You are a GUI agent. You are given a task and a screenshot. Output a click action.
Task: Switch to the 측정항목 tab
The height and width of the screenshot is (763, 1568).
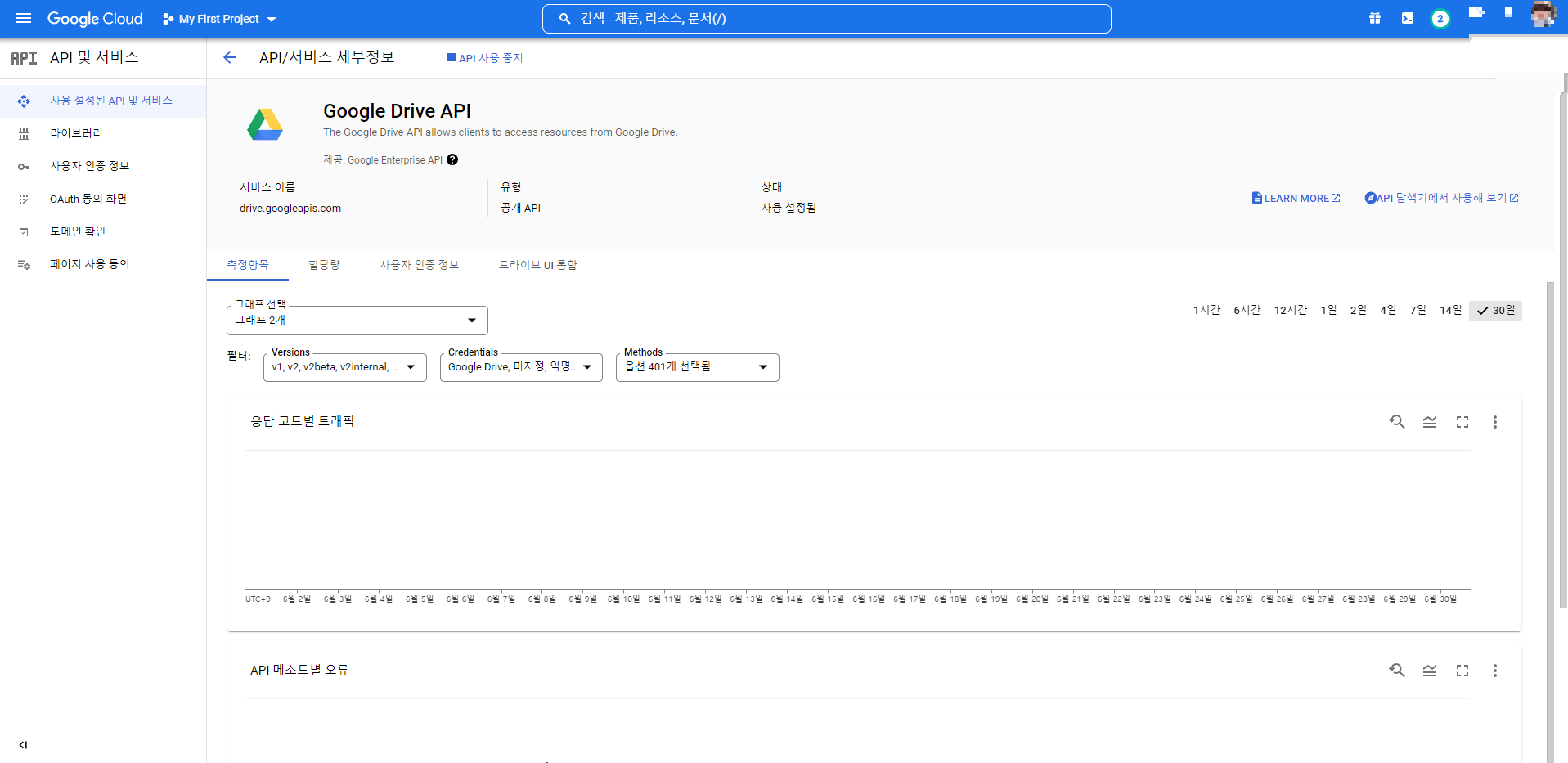click(248, 265)
